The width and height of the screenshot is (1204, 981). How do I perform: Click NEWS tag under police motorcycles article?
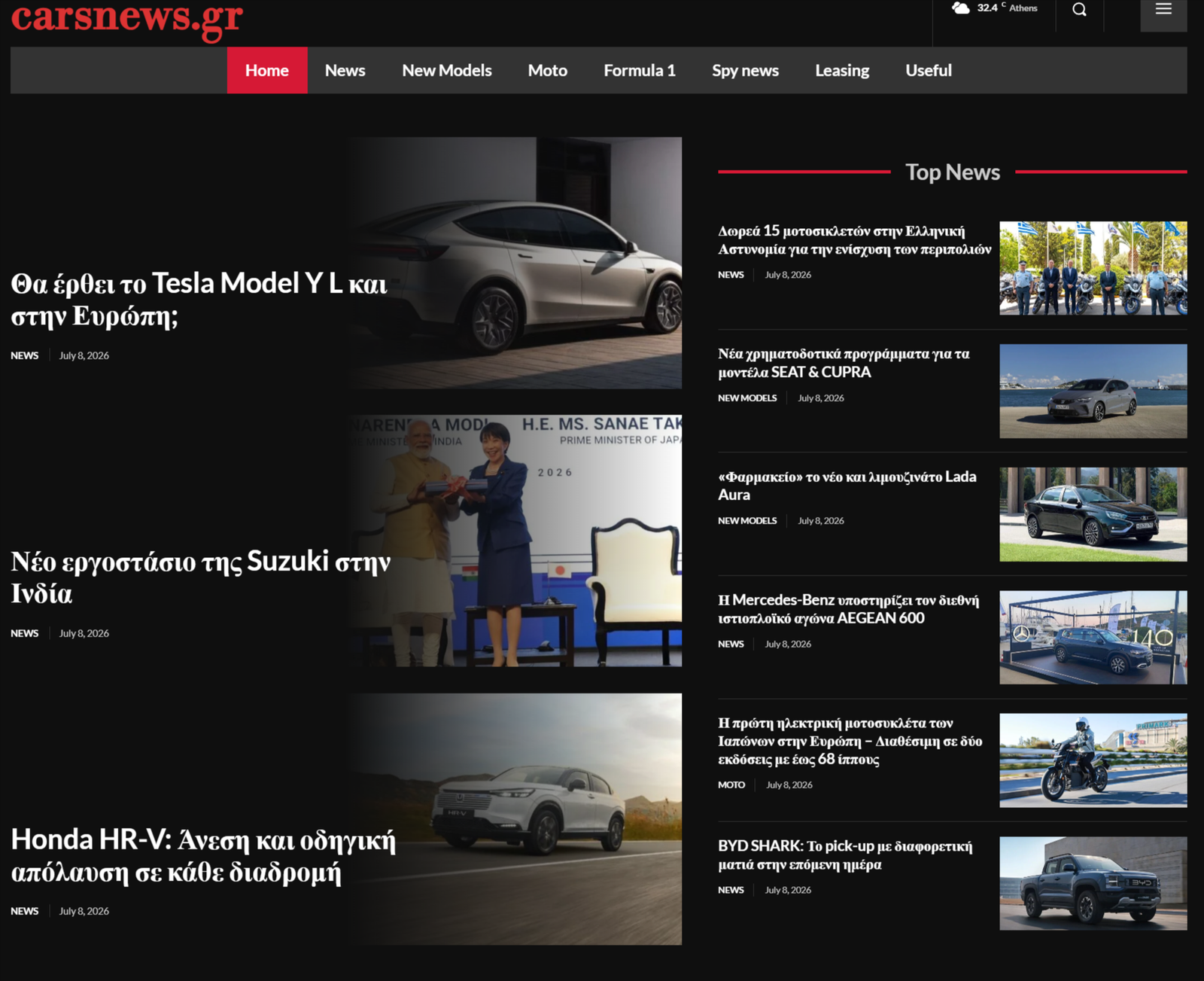pos(731,275)
